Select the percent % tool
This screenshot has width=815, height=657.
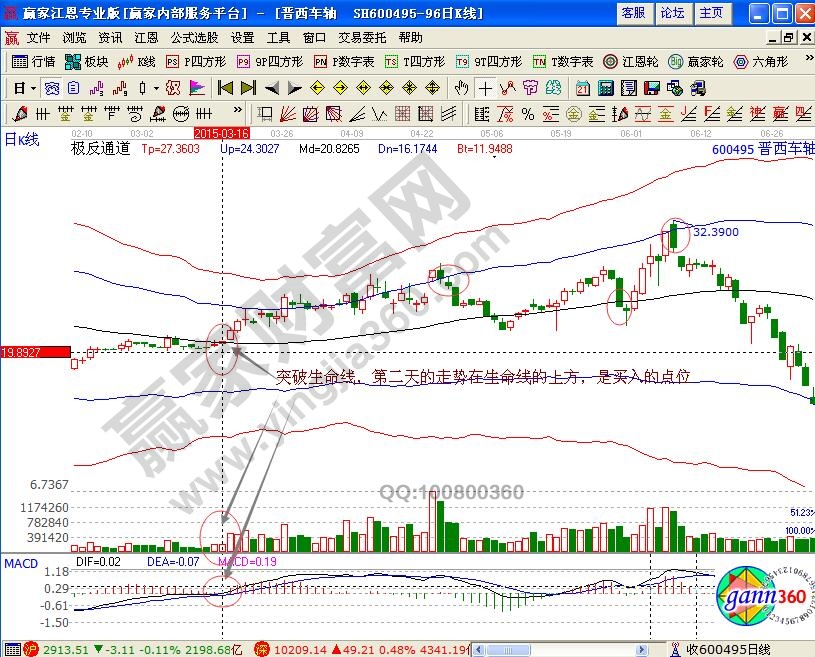528,113
